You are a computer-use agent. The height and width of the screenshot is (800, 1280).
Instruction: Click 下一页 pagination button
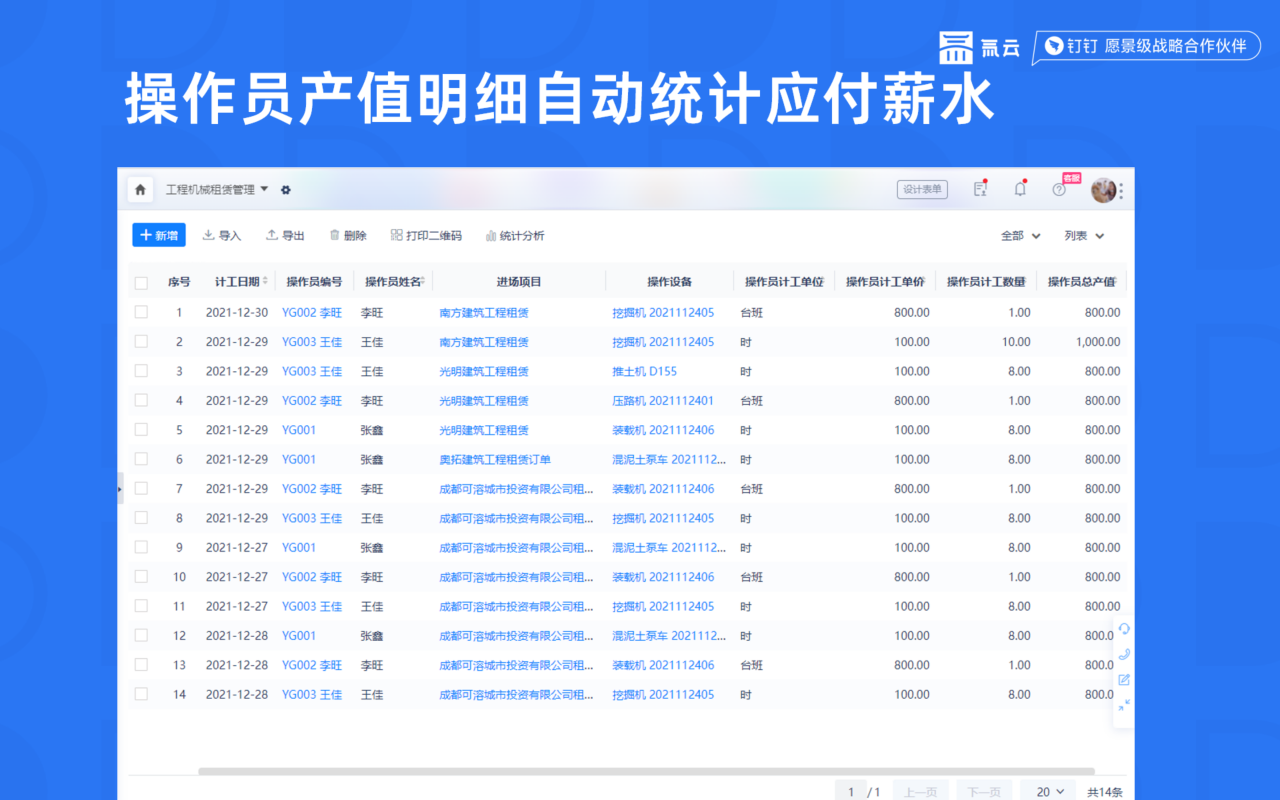984,791
